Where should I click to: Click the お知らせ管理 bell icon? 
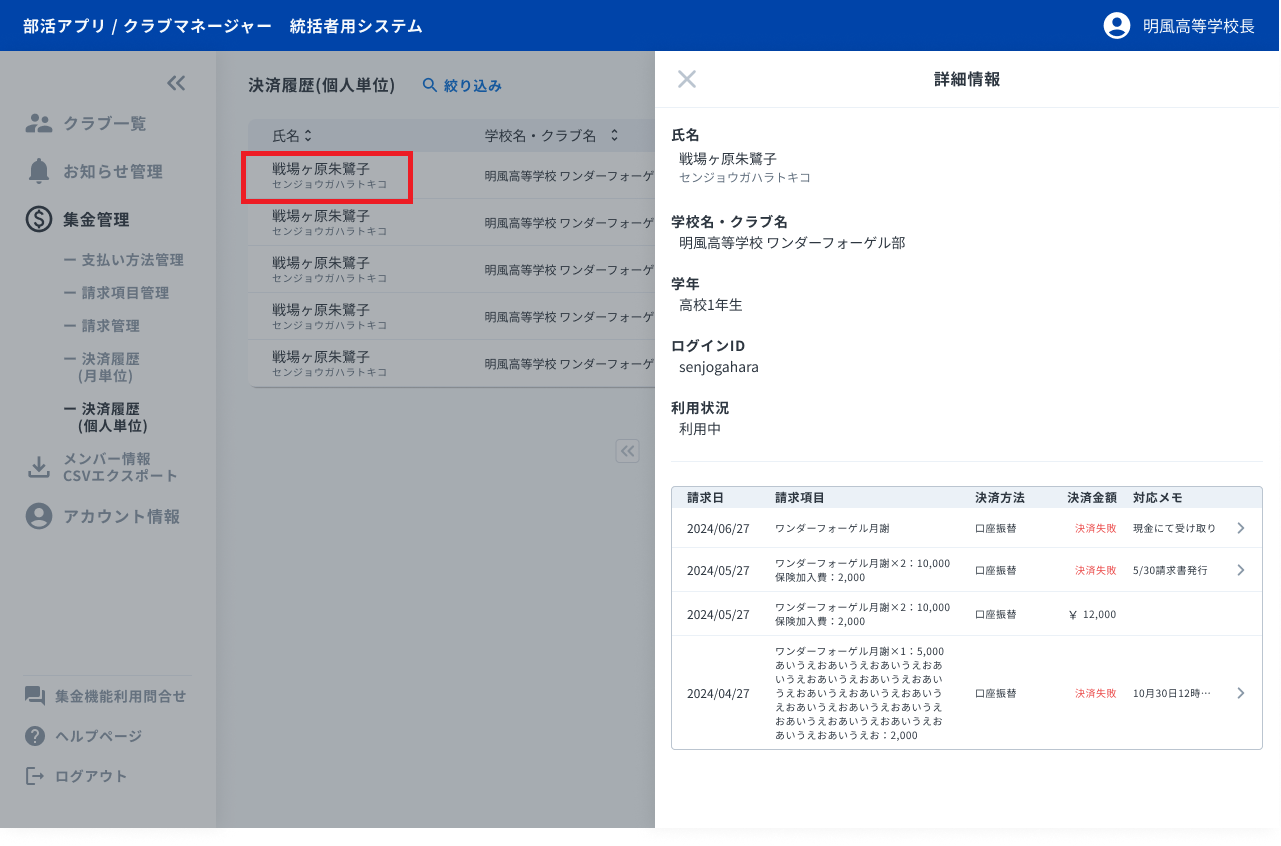pyautogui.click(x=39, y=171)
